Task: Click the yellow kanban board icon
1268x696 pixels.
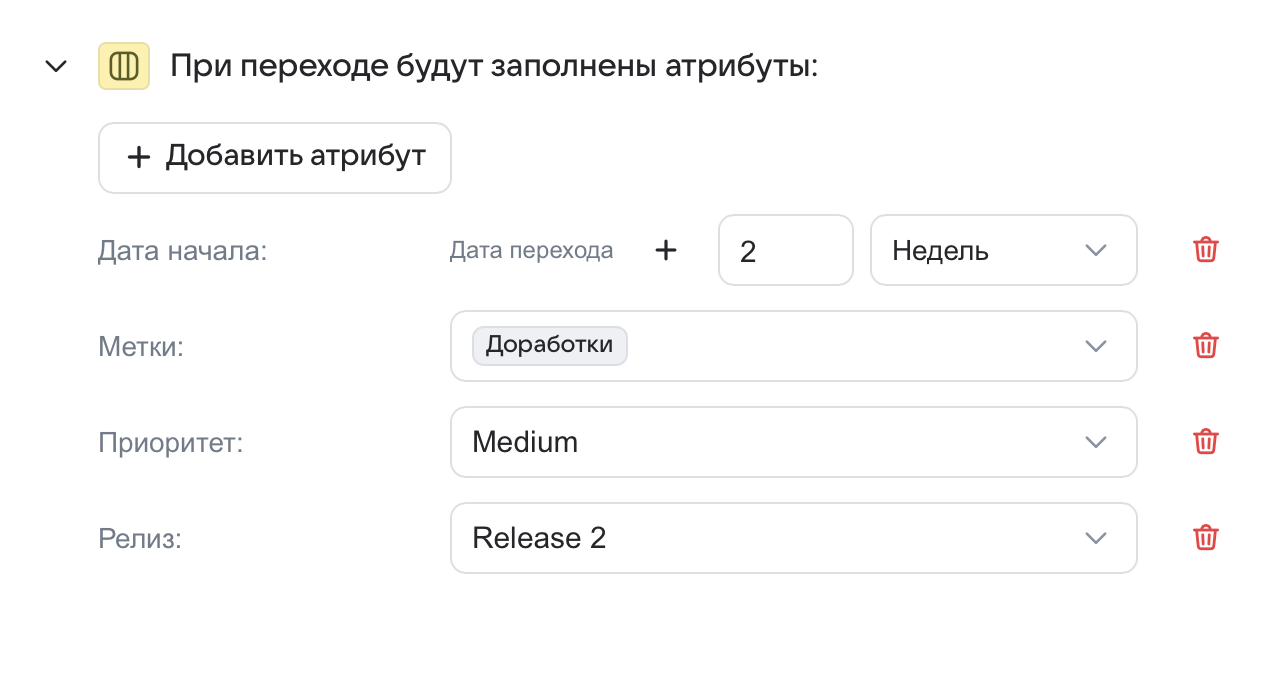Action: 123,65
